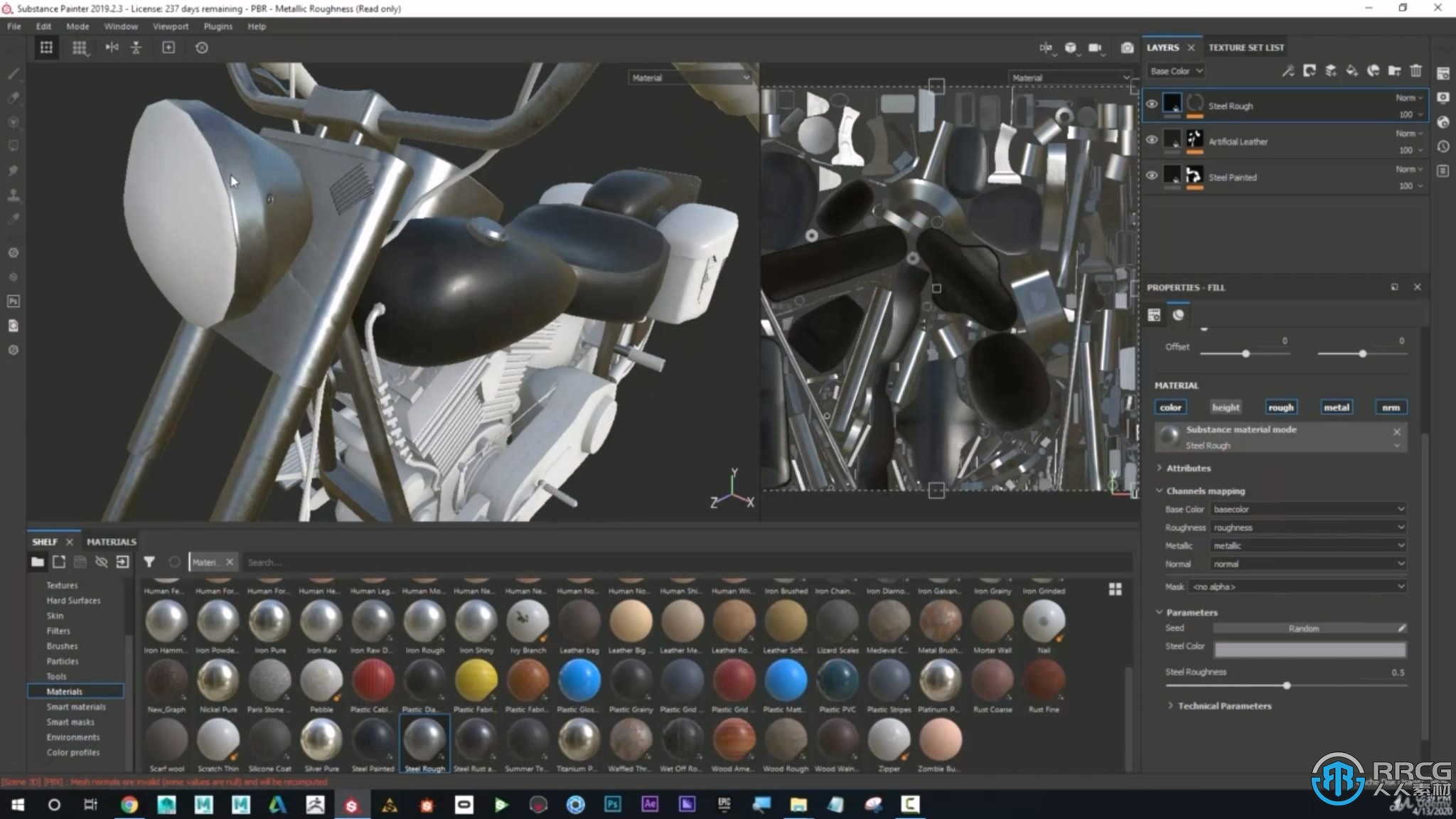Select the Material picker tool
This screenshot has height=819, width=1456.
14,219
